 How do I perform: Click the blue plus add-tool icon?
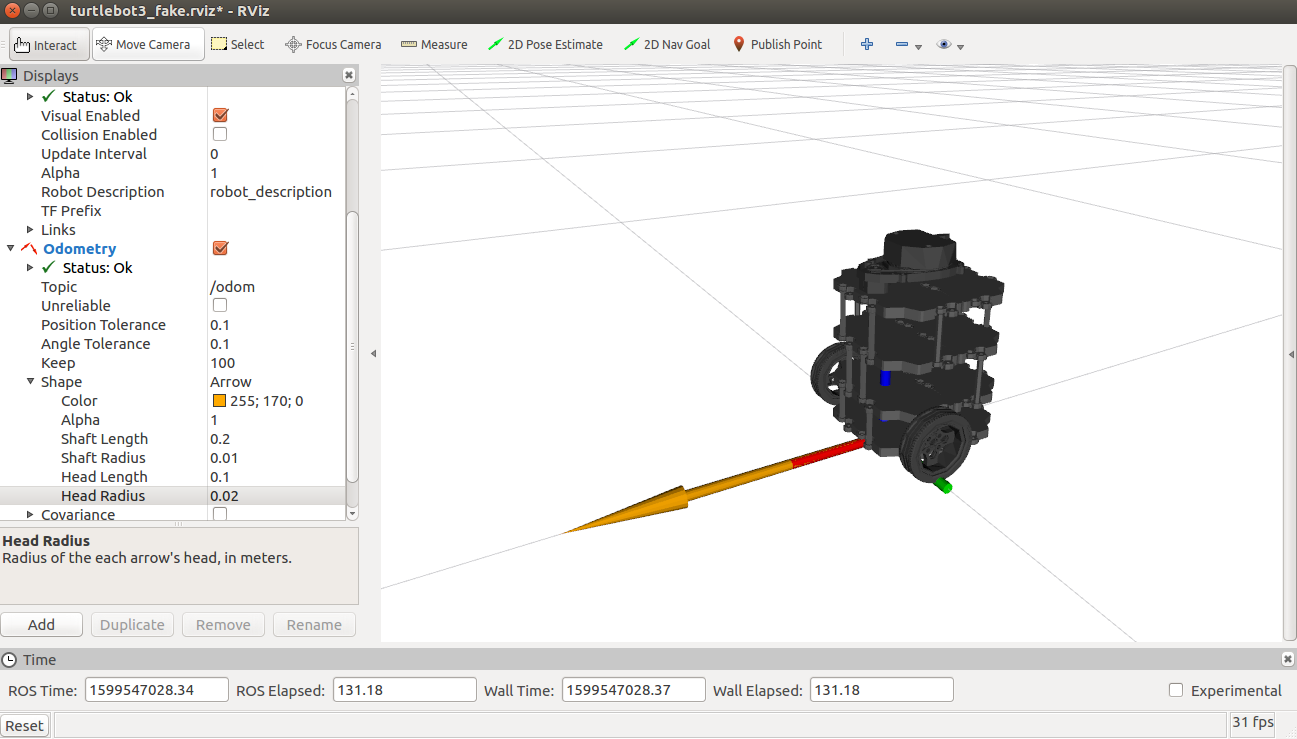click(x=867, y=45)
